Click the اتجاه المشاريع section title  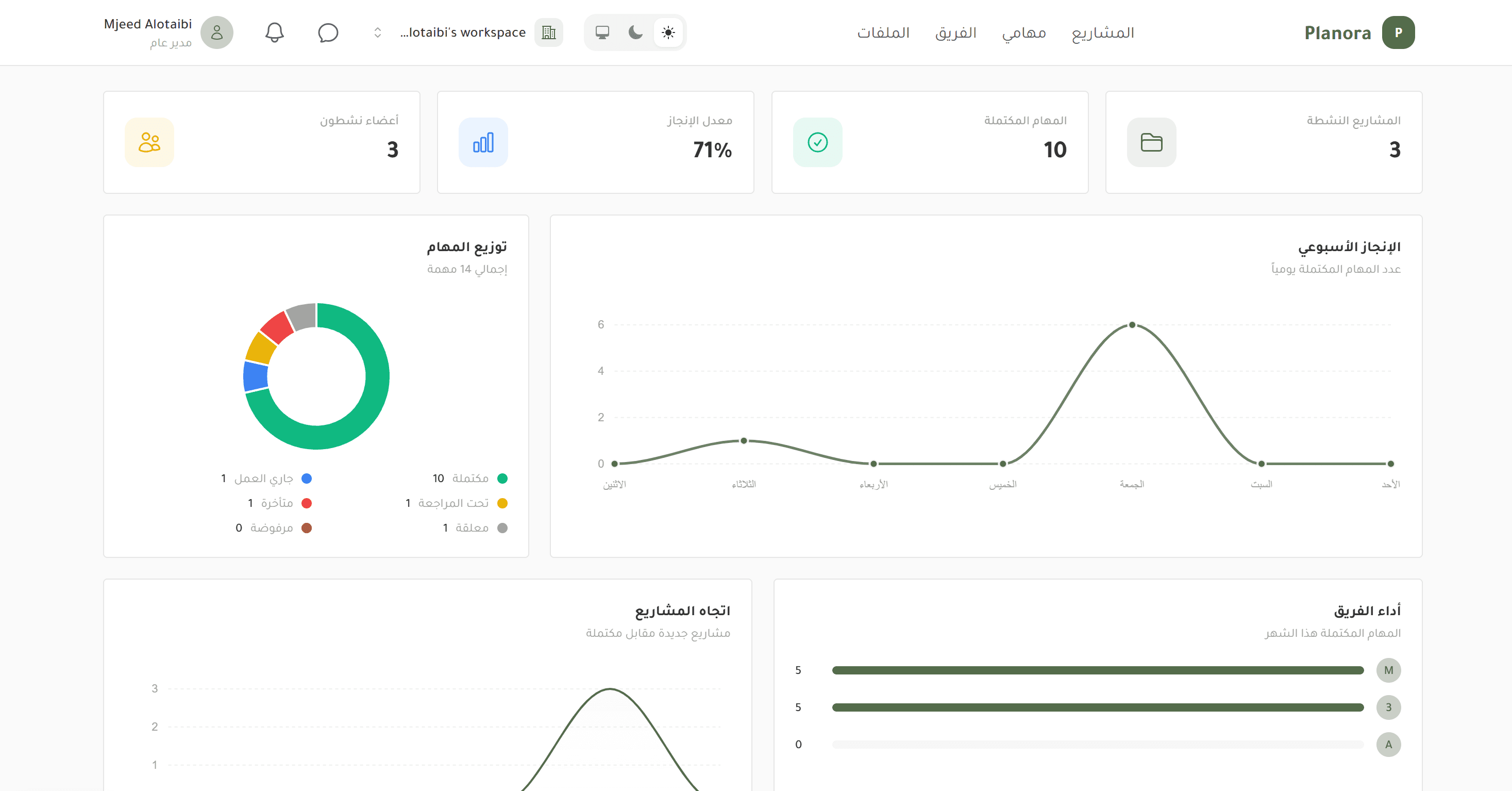(x=682, y=611)
